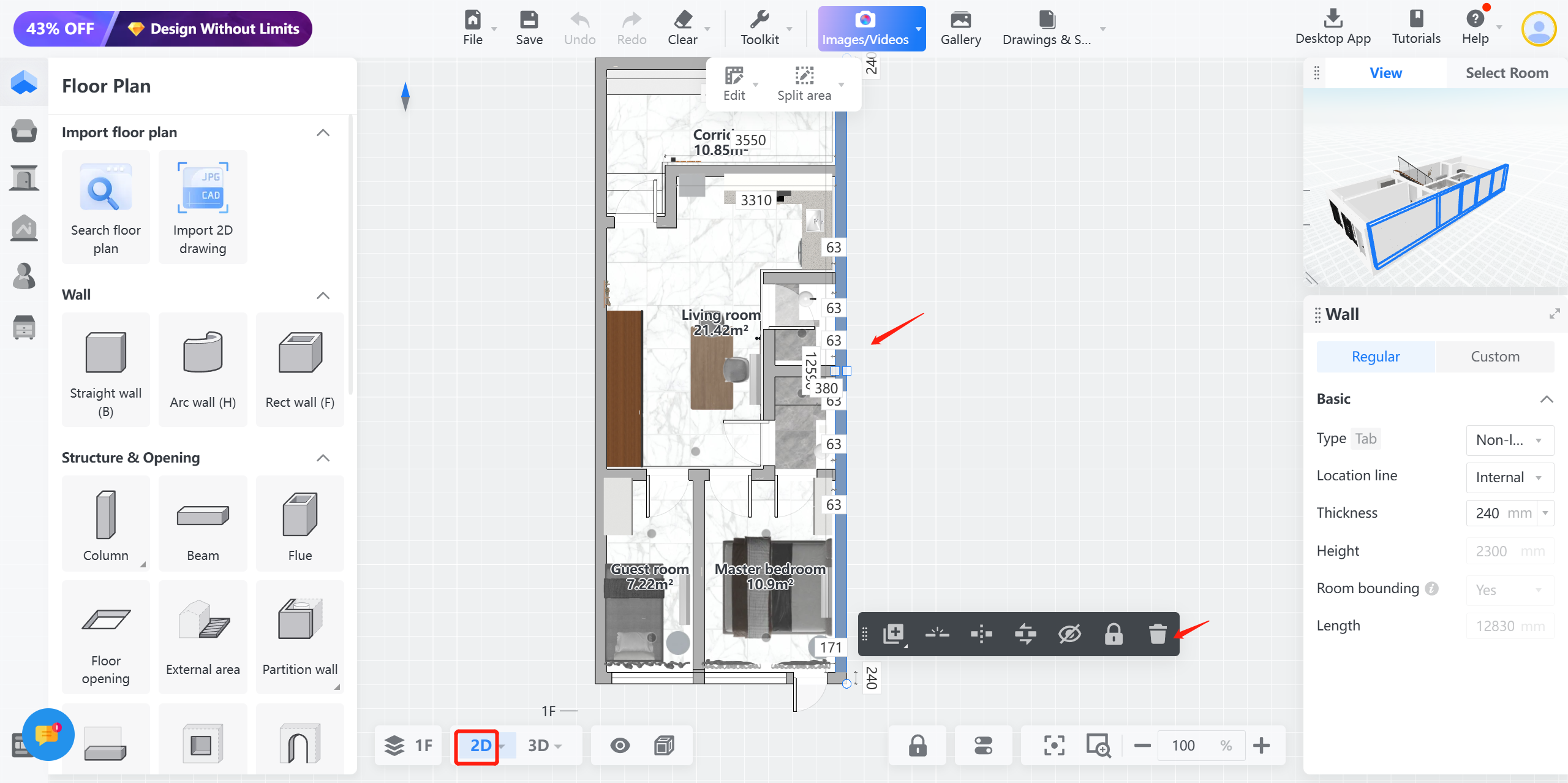Open Toolkit from the top toolbar

click(759, 28)
